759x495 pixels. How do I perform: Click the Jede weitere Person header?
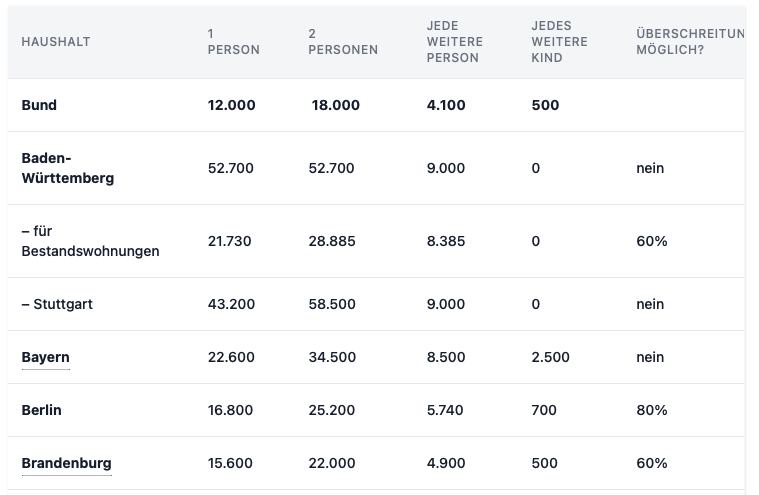tap(455, 42)
